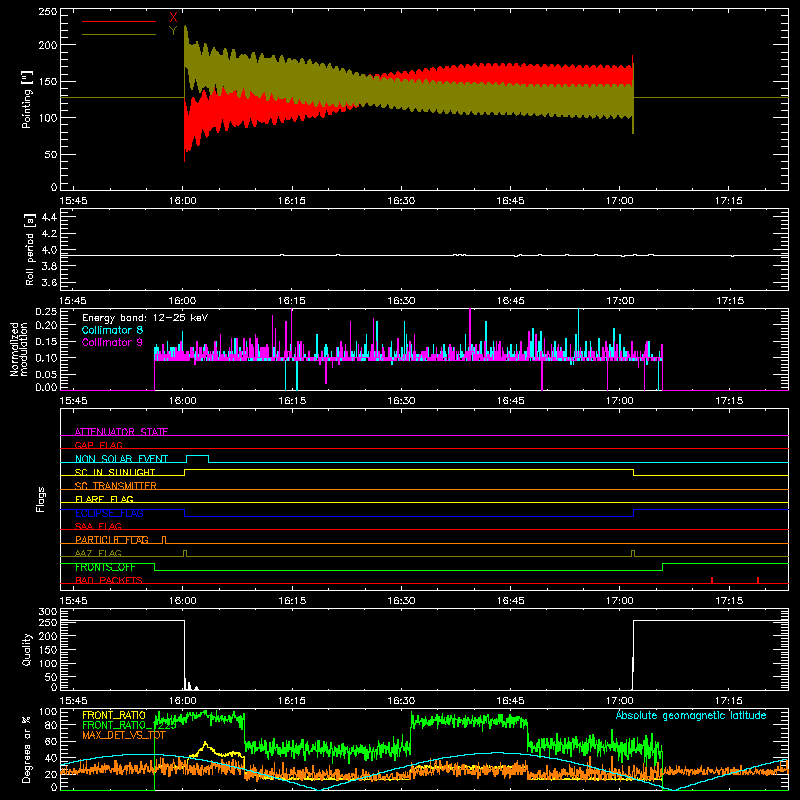Click the SC_IN_SUNLIGHT rising edge at 16:00
Screen dimensions: 800x800
184,472
